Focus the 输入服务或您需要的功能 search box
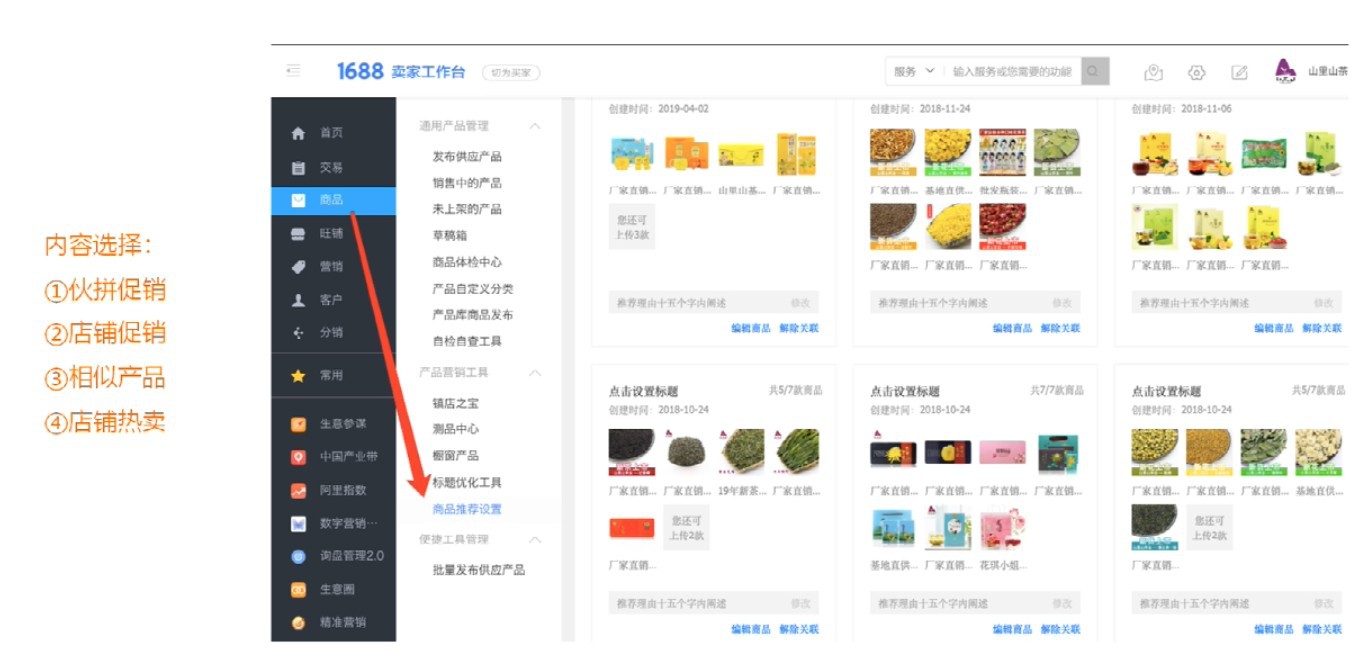The width and height of the screenshot is (1368, 658). click(x=1012, y=72)
